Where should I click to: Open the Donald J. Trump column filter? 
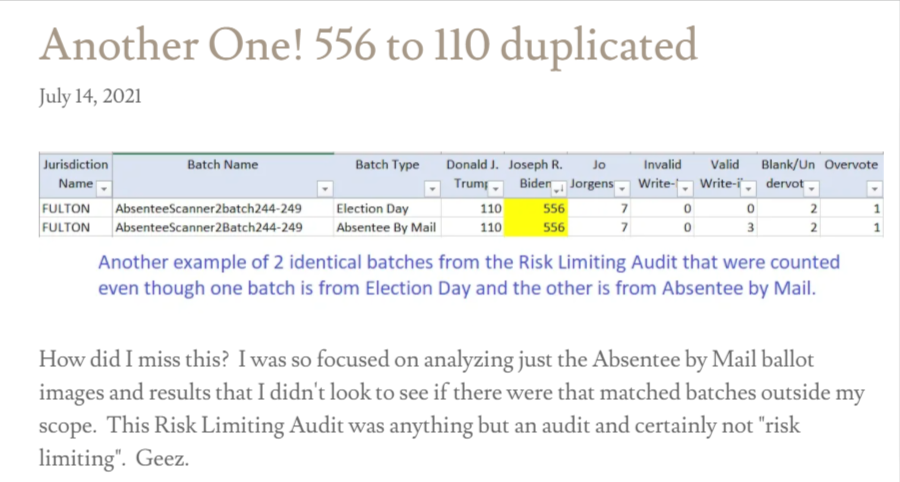coord(495,188)
